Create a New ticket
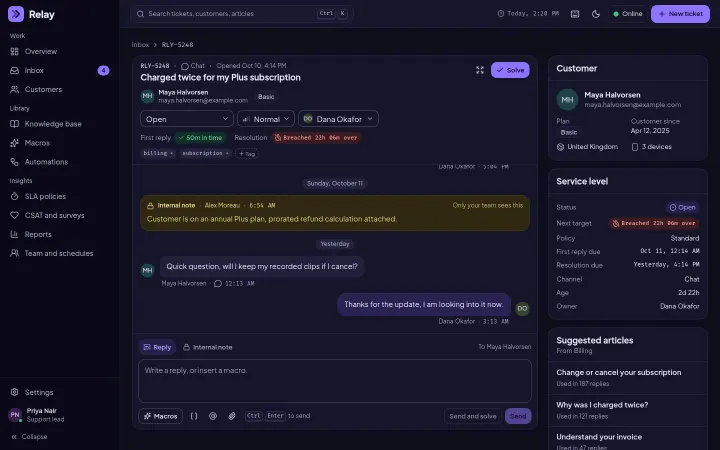 681,14
